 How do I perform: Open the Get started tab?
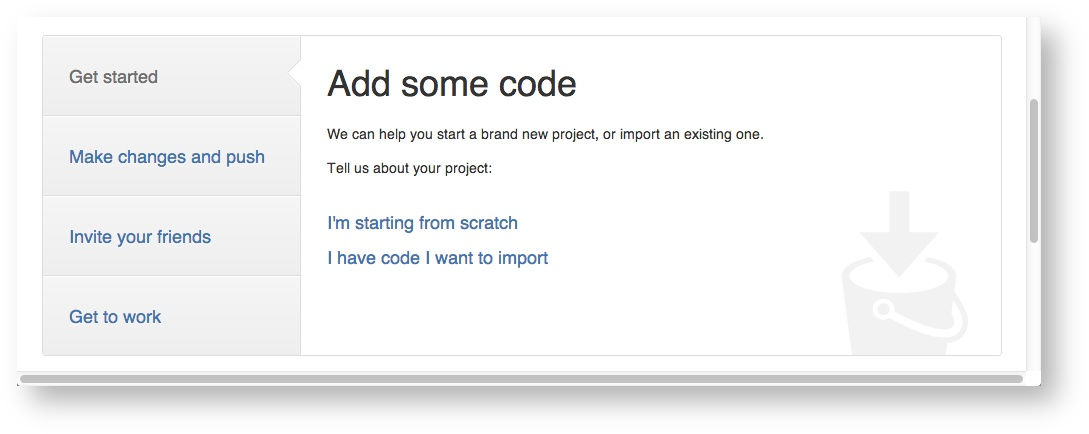[113, 77]
